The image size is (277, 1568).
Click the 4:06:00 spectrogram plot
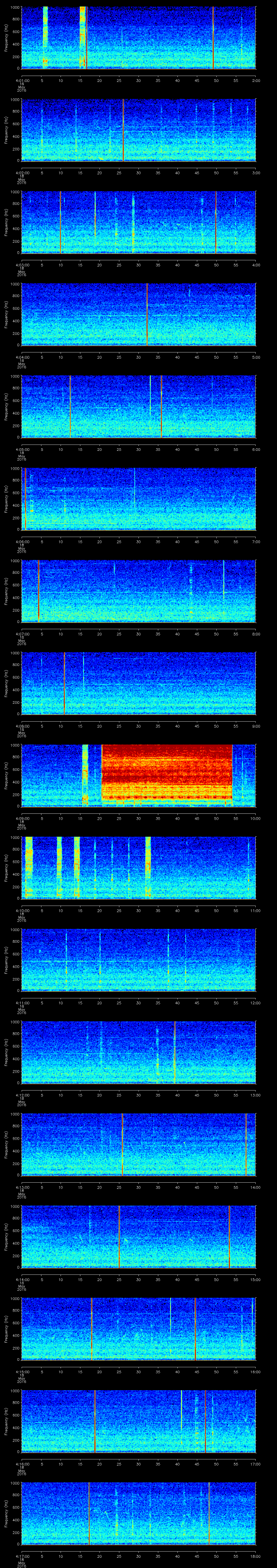(x=139, y=499)
